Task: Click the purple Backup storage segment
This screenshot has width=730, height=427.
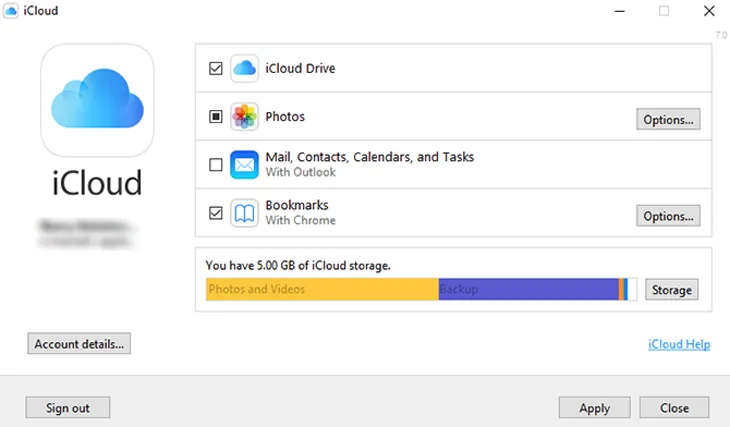Action: [x=528, y=290]
